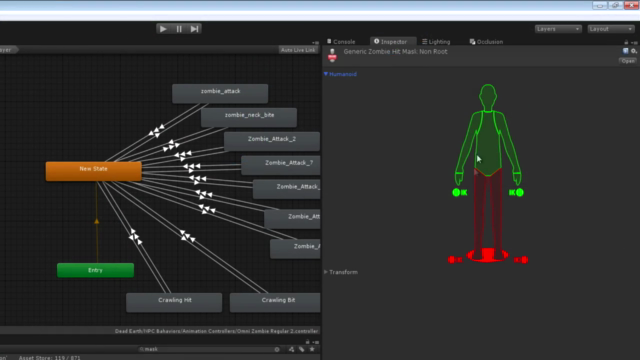640x360 pixels.
Task: Toggle the red foot IK on the right side
Action: coord(521,260)
